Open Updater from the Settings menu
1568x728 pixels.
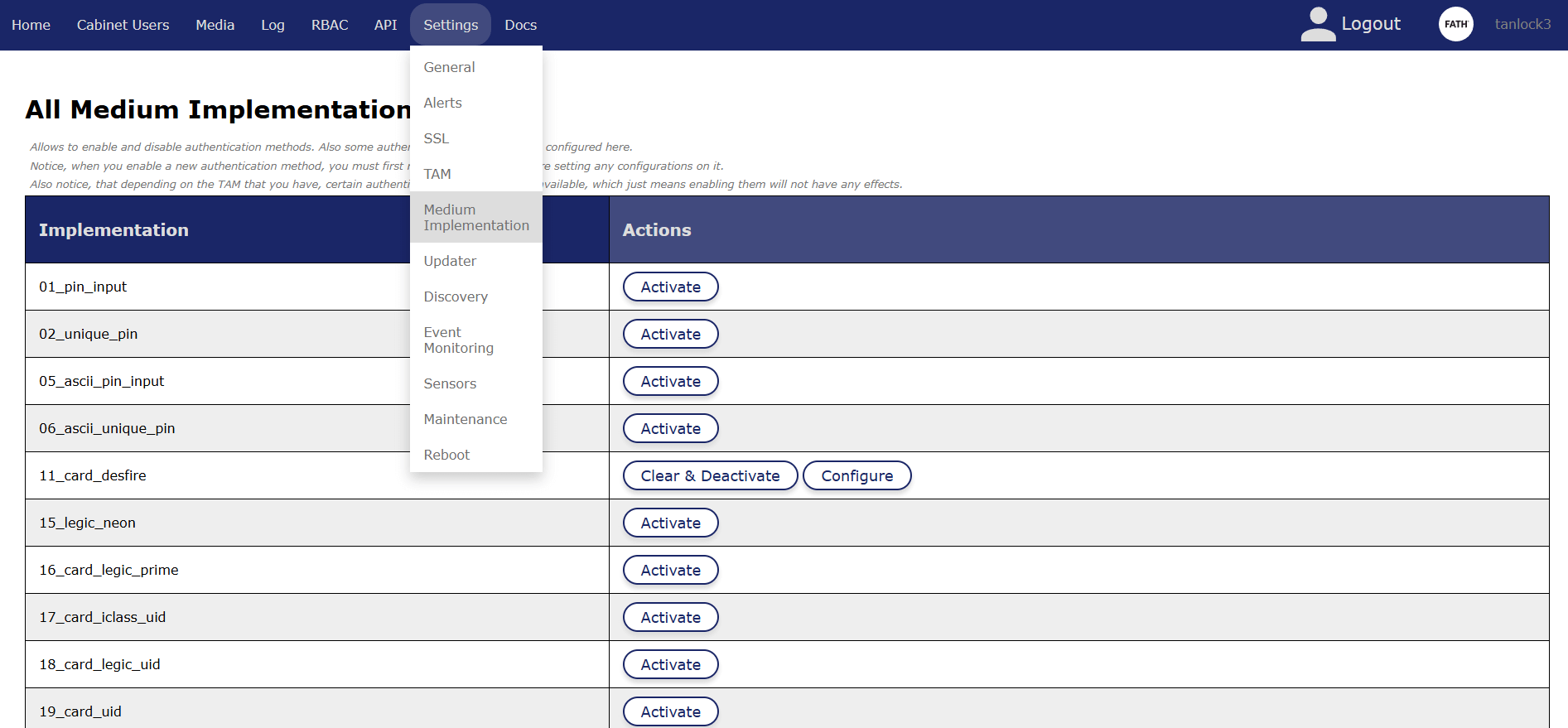450,261
